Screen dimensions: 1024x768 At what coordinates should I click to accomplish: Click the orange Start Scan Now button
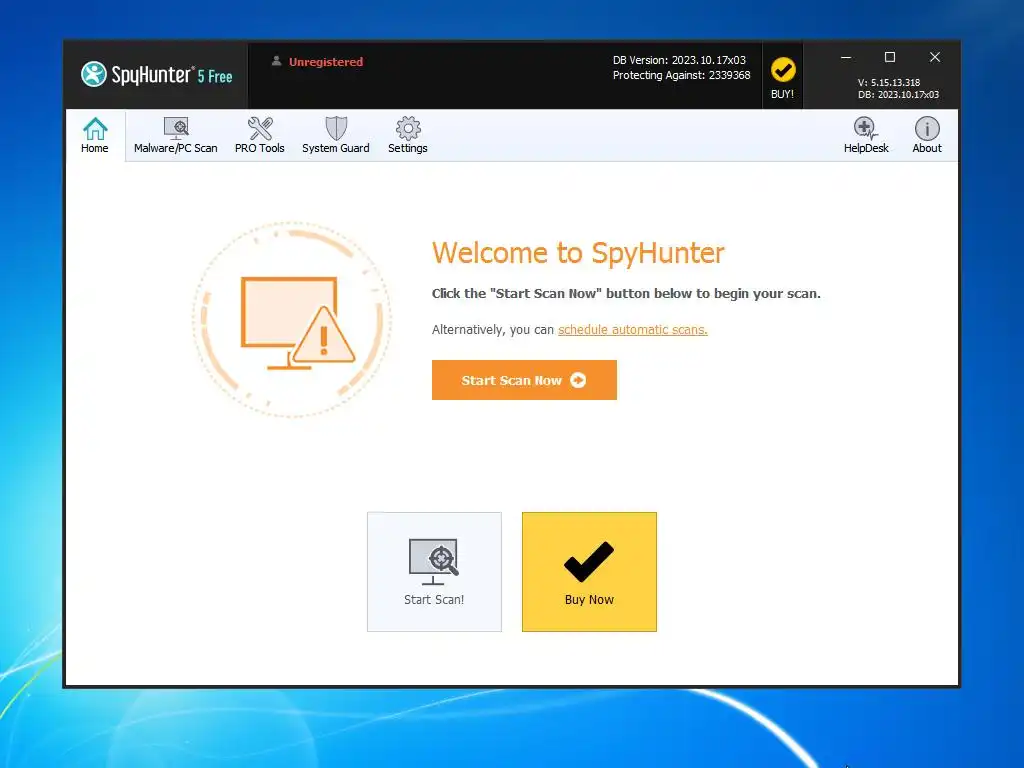point(524,380)
